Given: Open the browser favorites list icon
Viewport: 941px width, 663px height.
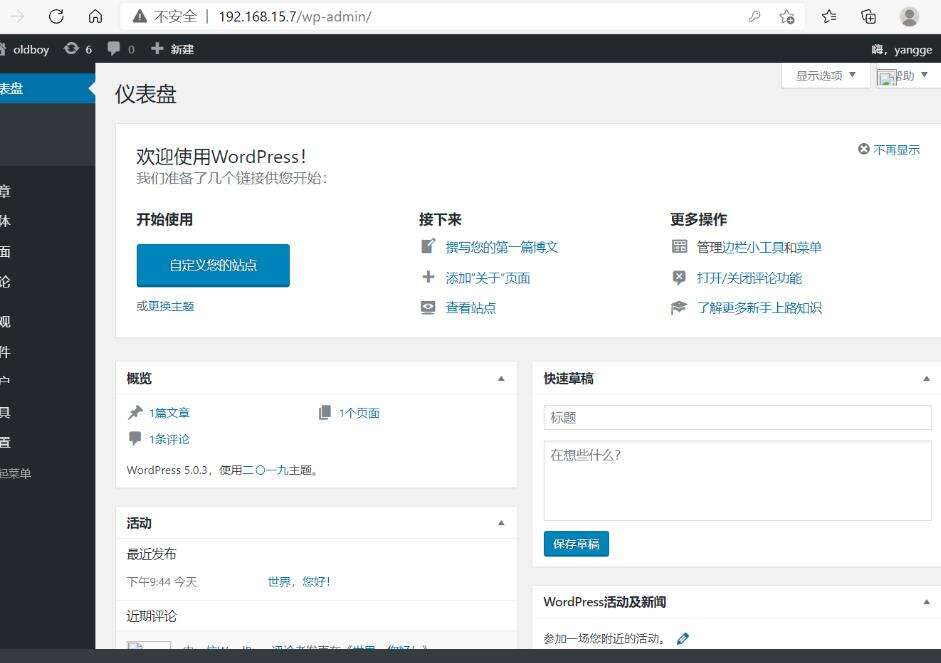Looking at the screenshot, I should pyautogui.click(x=829, y=17).
